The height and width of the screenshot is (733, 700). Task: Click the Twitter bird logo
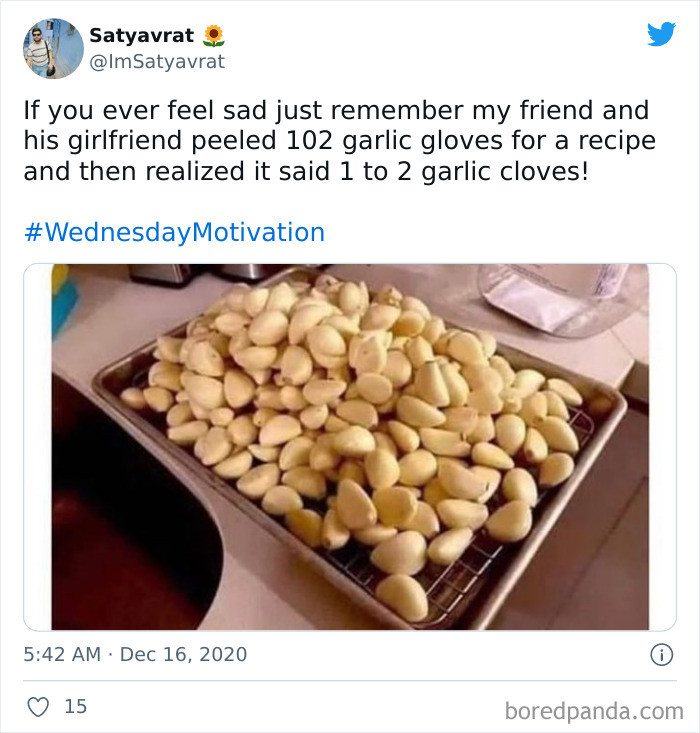click(661, 34)
